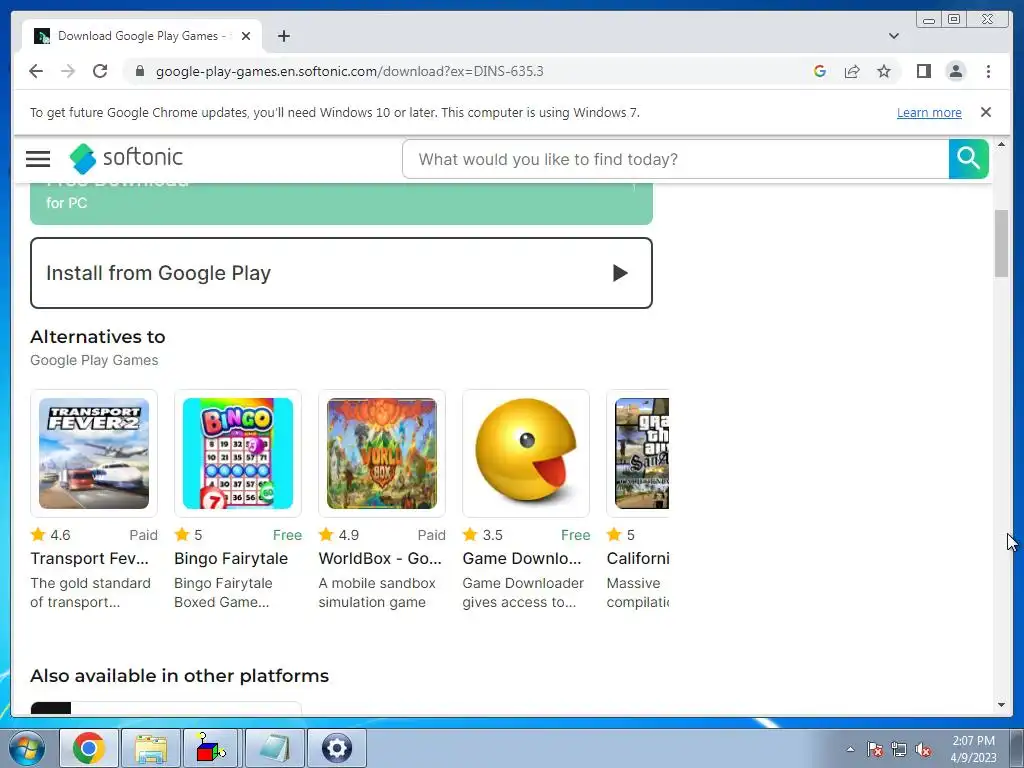This screenshot has width=1024, height=768.
Task: Open the Game Downloader yellow icon
Action: (526, 453)
